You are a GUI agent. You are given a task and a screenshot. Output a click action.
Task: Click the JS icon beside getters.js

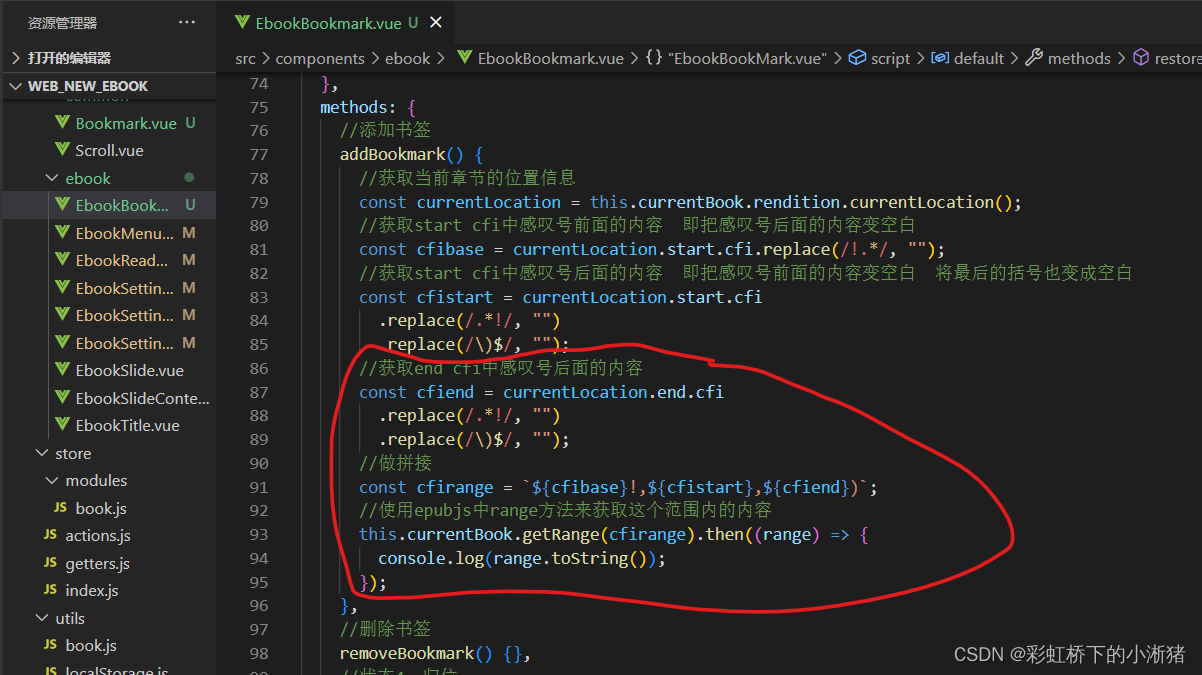point(50,563)
